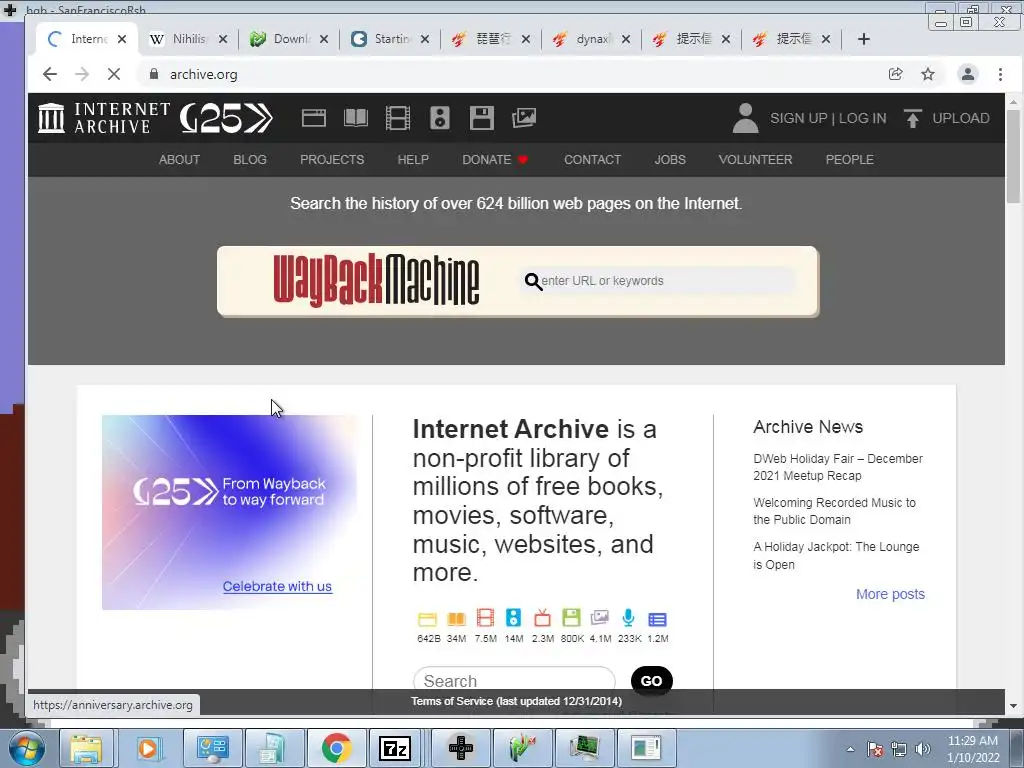Click the user avatar icon

pyautogui.click(x=745, y=118)
